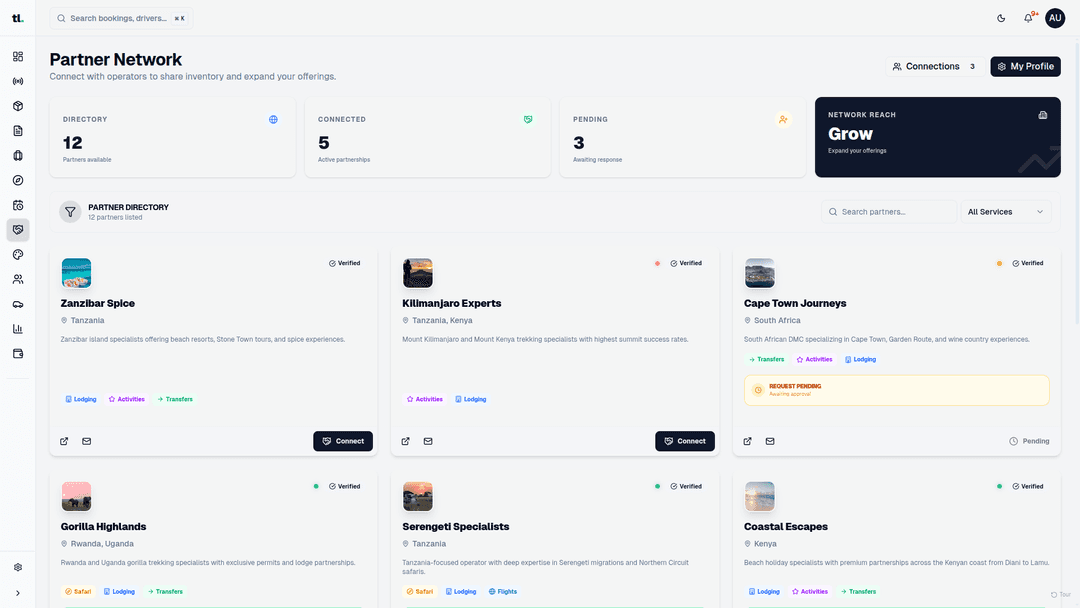Click the Search partners input field

point(888,211)
